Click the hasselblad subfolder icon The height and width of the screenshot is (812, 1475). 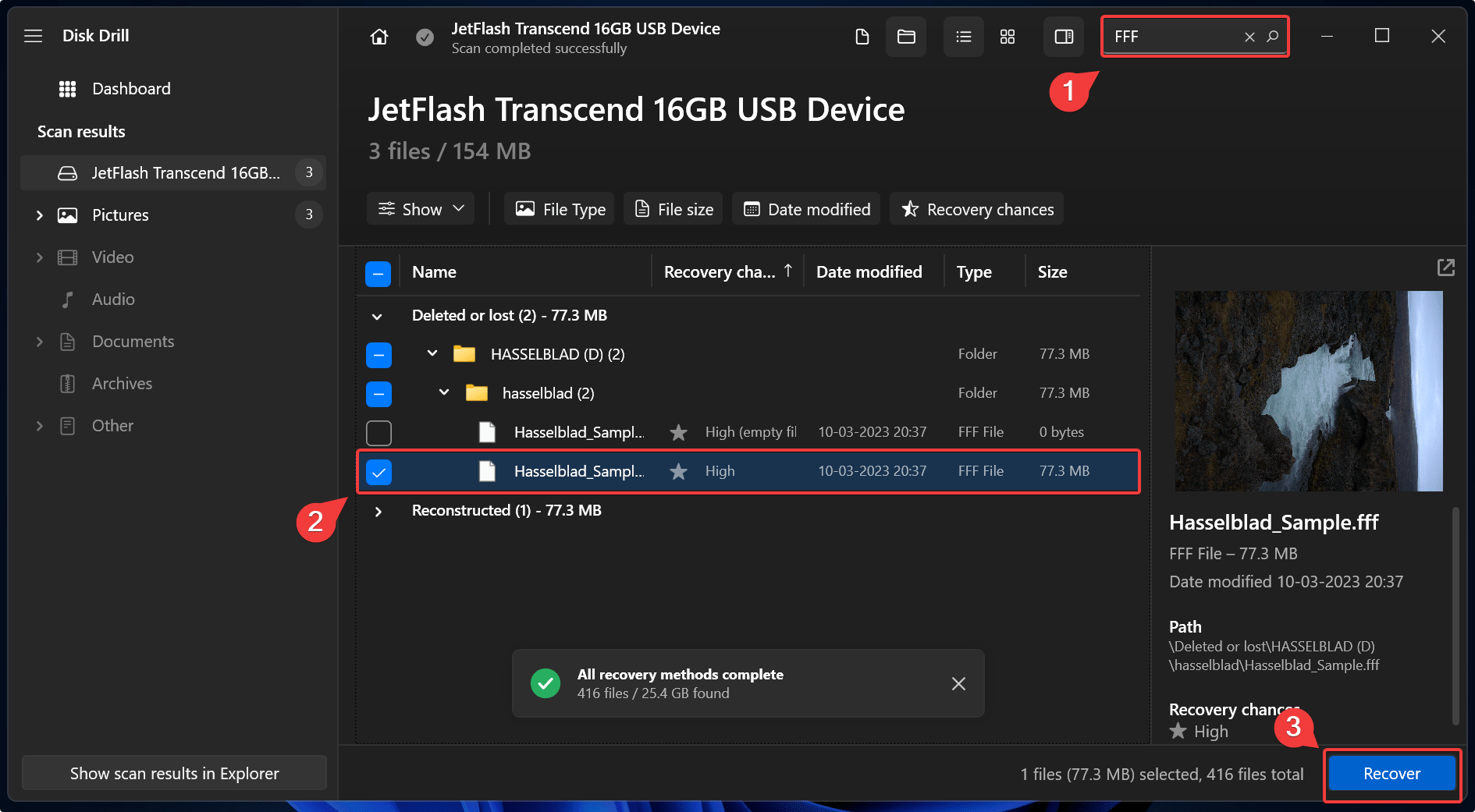477,393
